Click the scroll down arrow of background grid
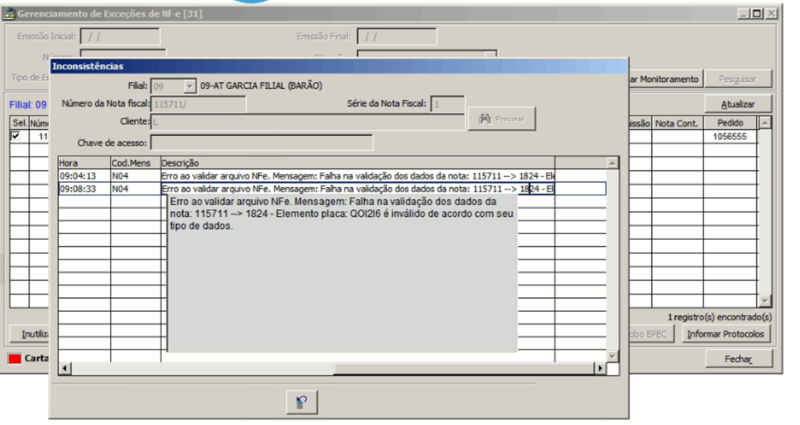The image size is (800, 425). pos(765,301)
